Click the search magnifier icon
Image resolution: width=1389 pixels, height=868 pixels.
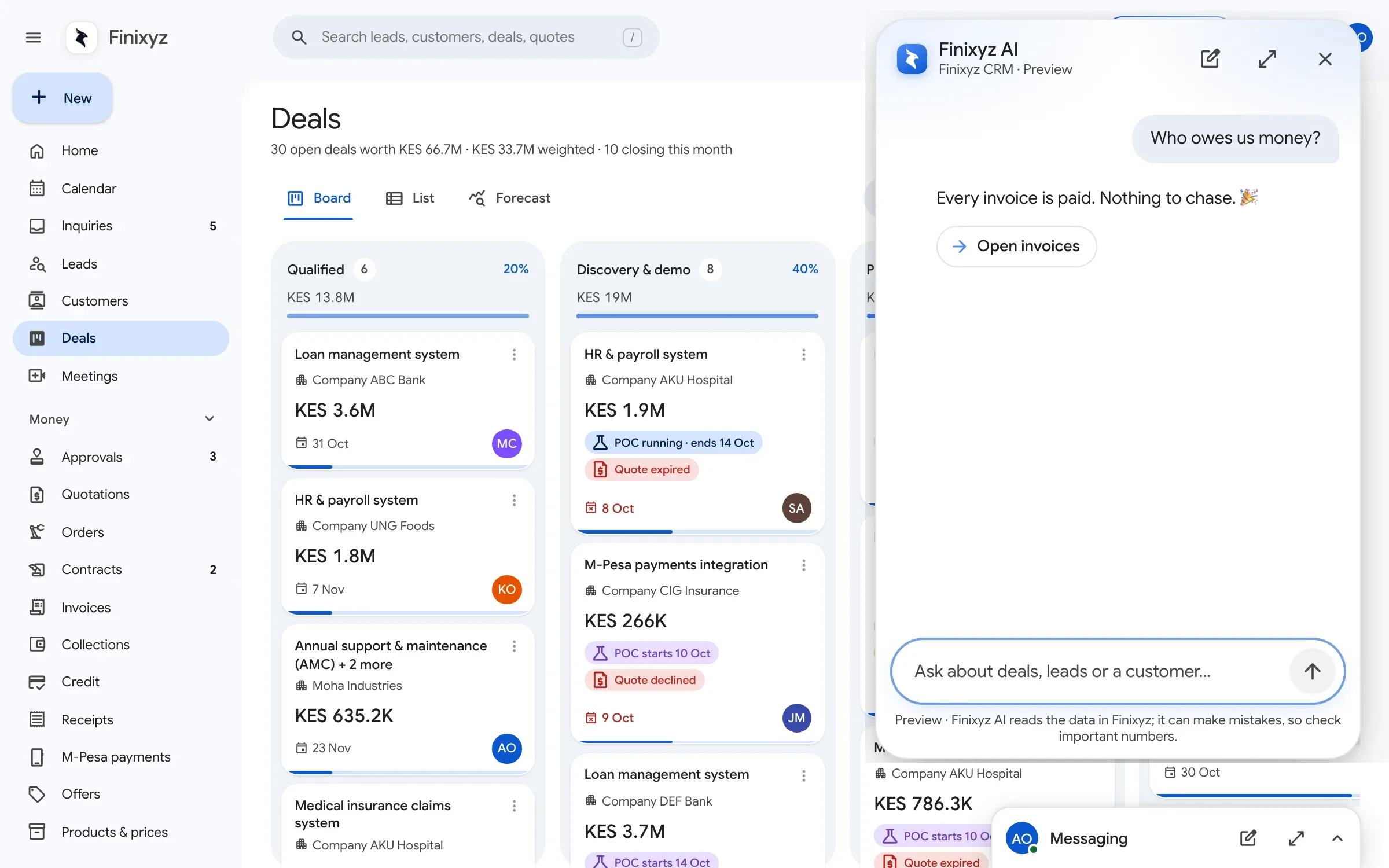pos(299,38)
